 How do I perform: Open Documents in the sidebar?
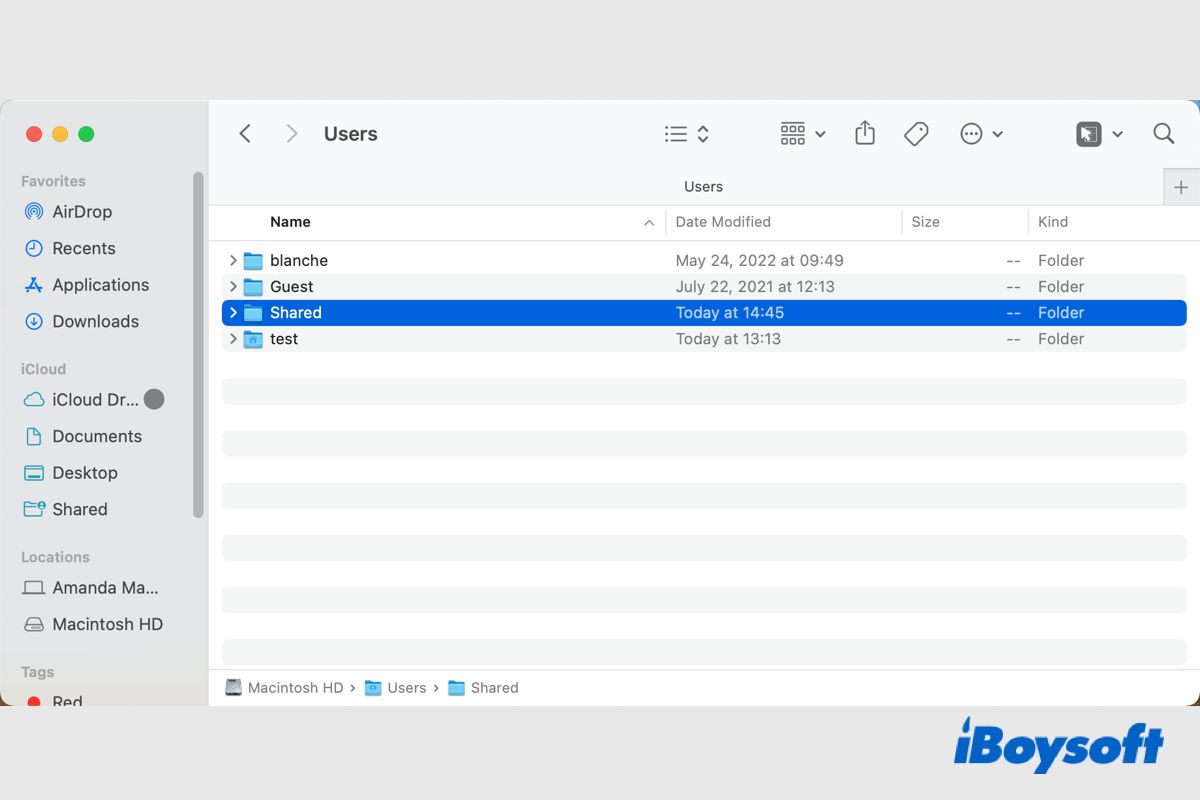tap(83, 436)
